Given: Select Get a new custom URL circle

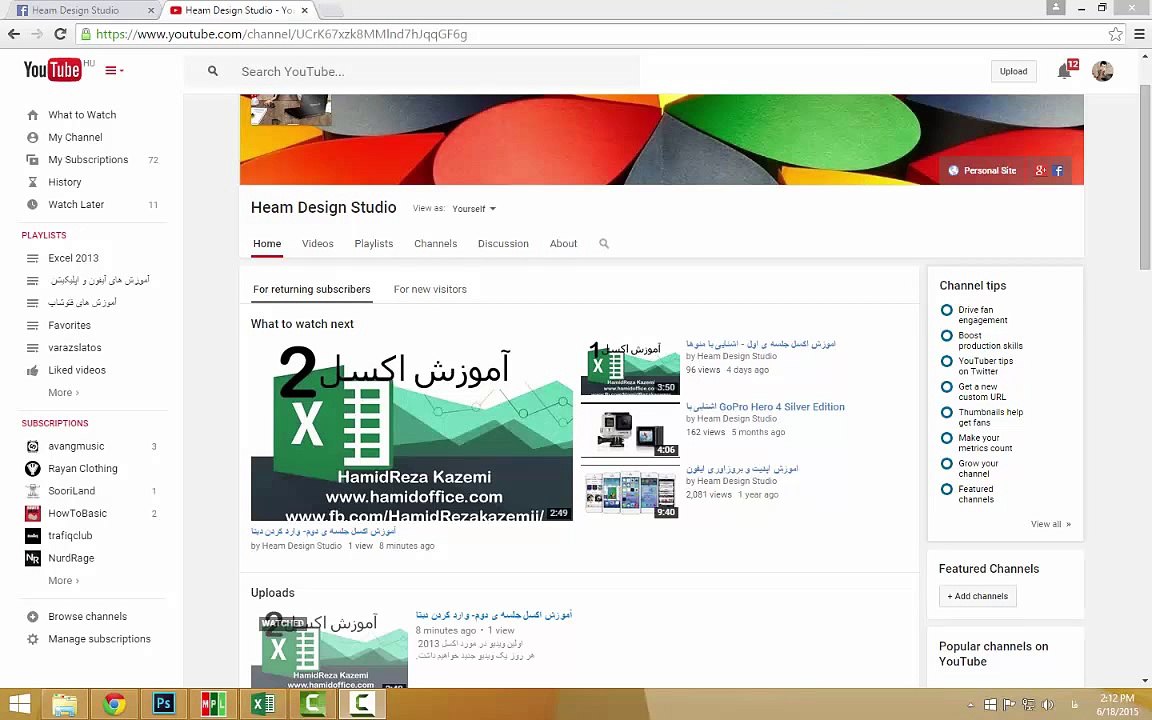Looking at the screenshot, I should coord(947,387).
